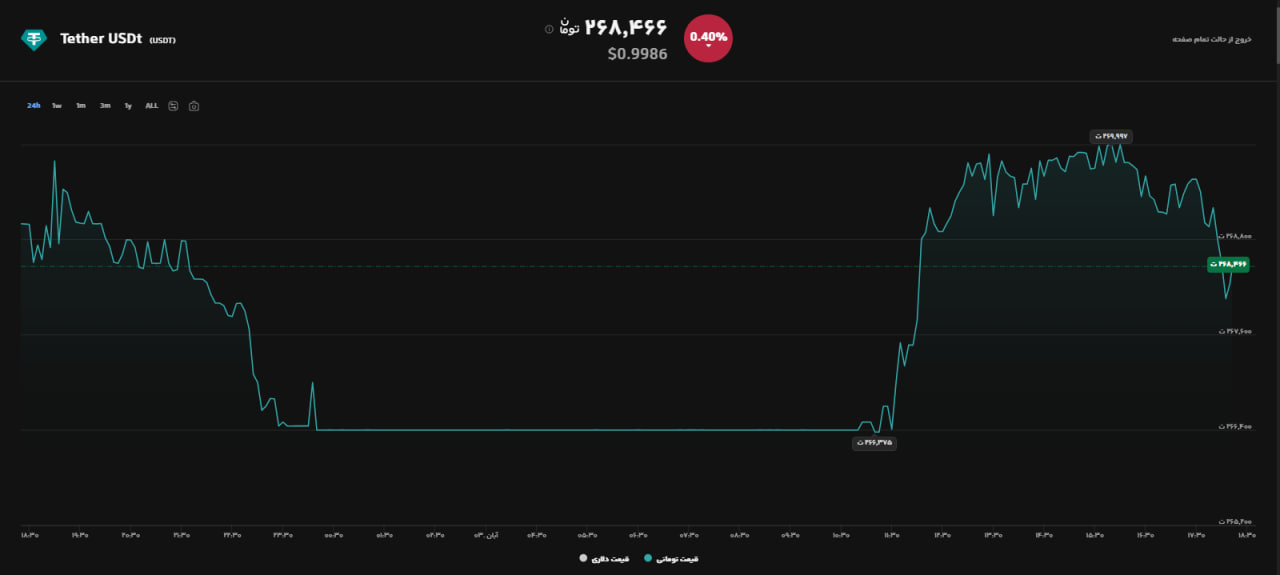
Task: Select the ALL time range
Action: pyautogui.click(x=152, y=105)
